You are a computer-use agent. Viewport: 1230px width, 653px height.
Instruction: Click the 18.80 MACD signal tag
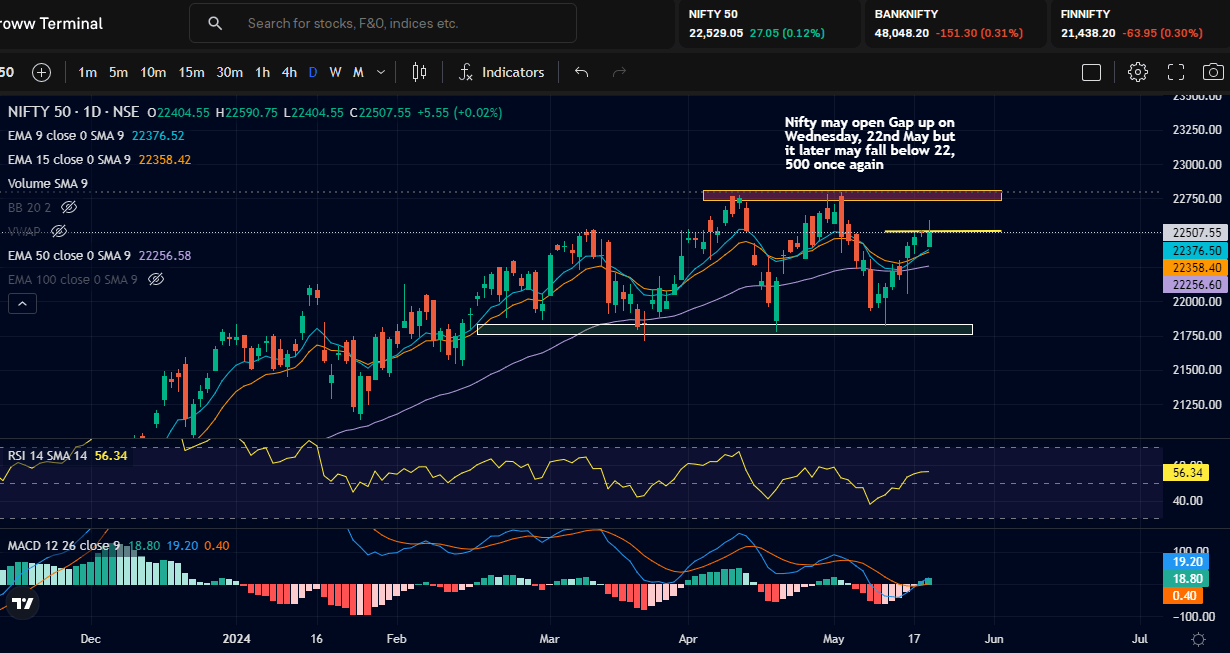point(1187,578)
